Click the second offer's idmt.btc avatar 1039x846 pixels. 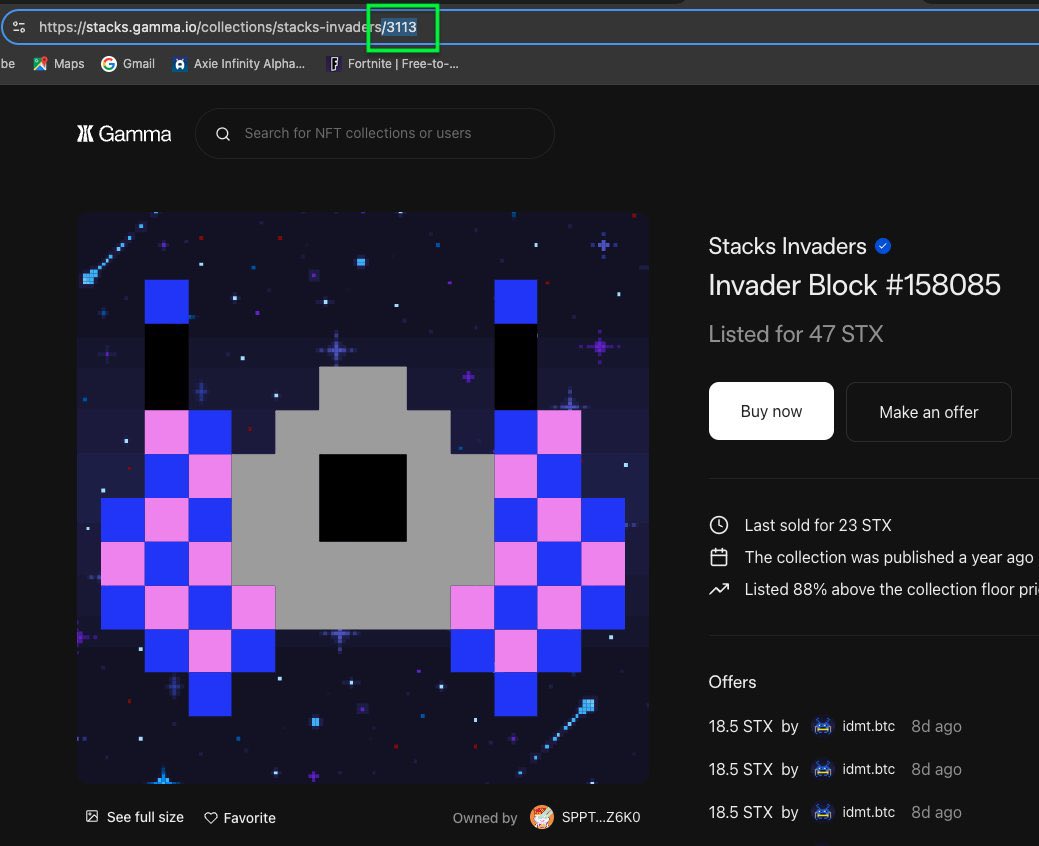[823, 769]
